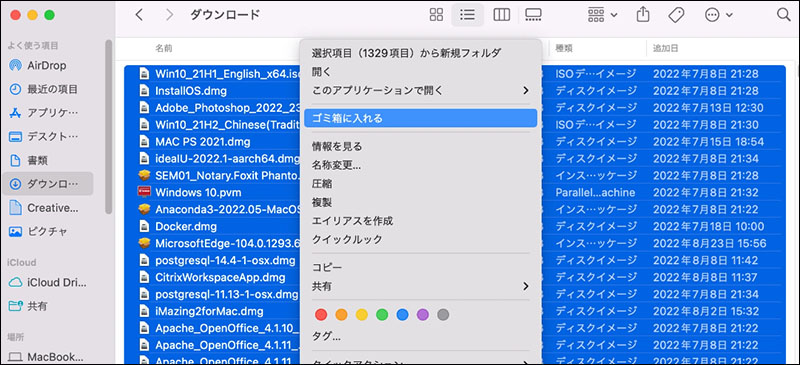Image resolution: width=800 pixels, height=365 pixels.
Task: Switch to column view
Action: (x=502, y=15)
